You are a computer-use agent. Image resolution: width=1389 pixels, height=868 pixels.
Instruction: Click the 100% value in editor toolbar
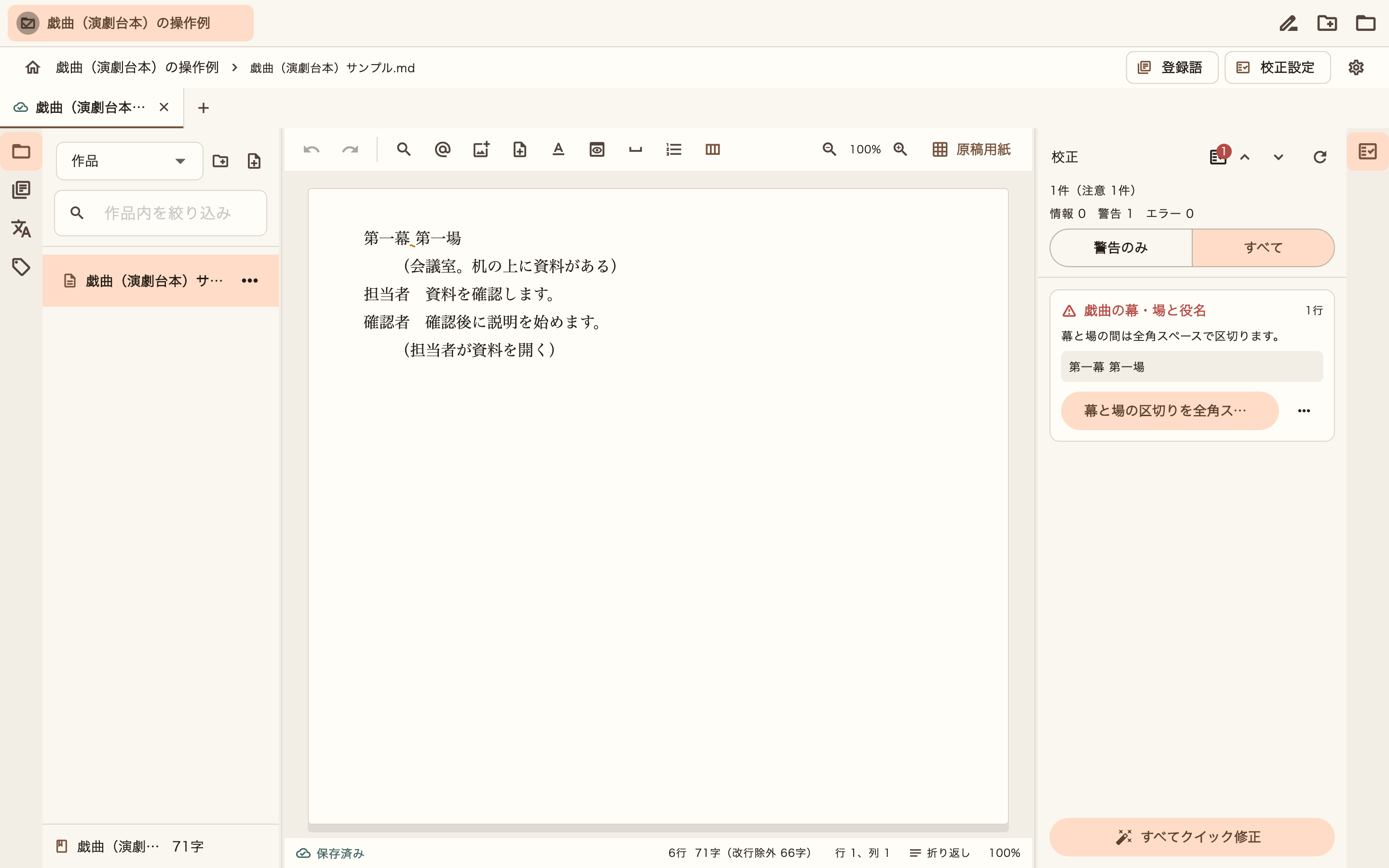865,149
